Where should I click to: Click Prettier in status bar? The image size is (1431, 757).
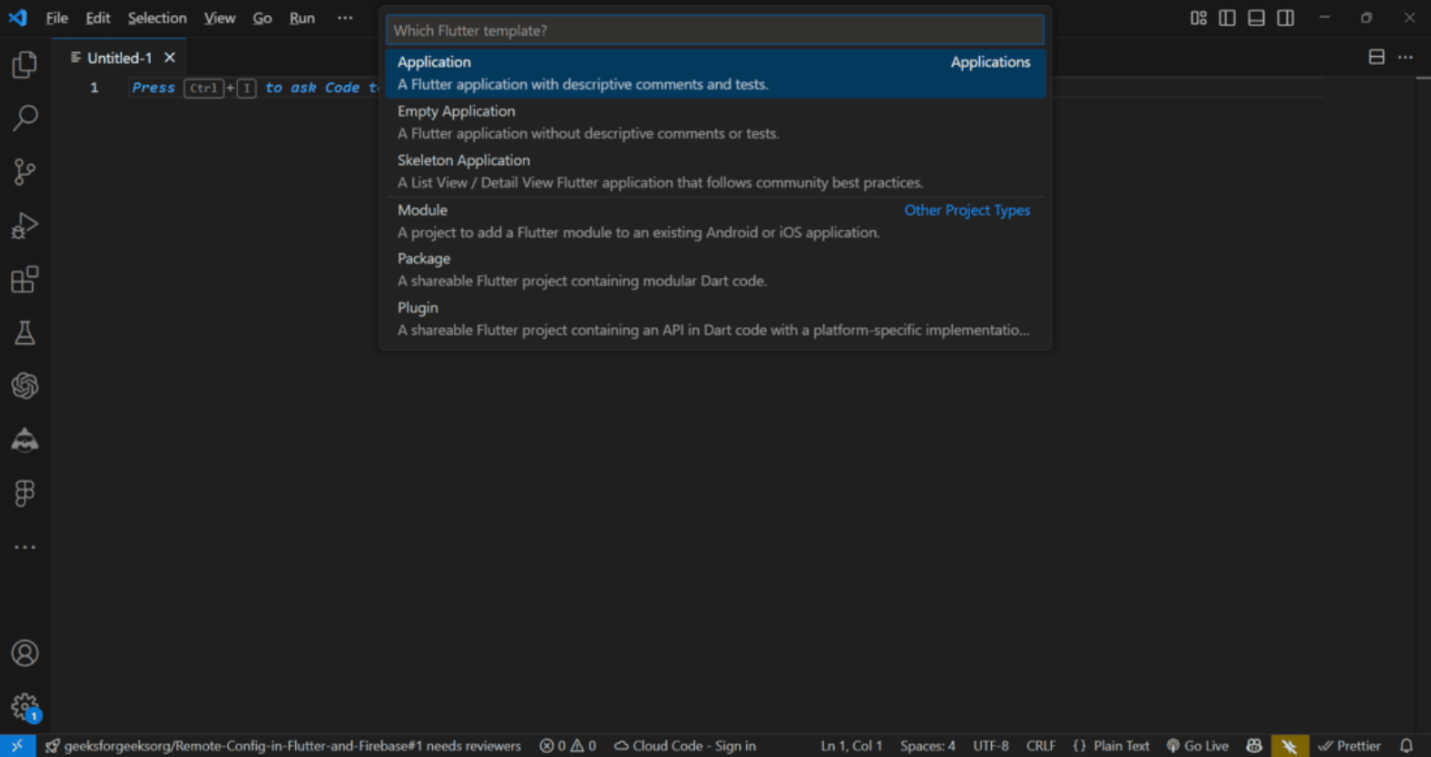[x=1349, y=746]
